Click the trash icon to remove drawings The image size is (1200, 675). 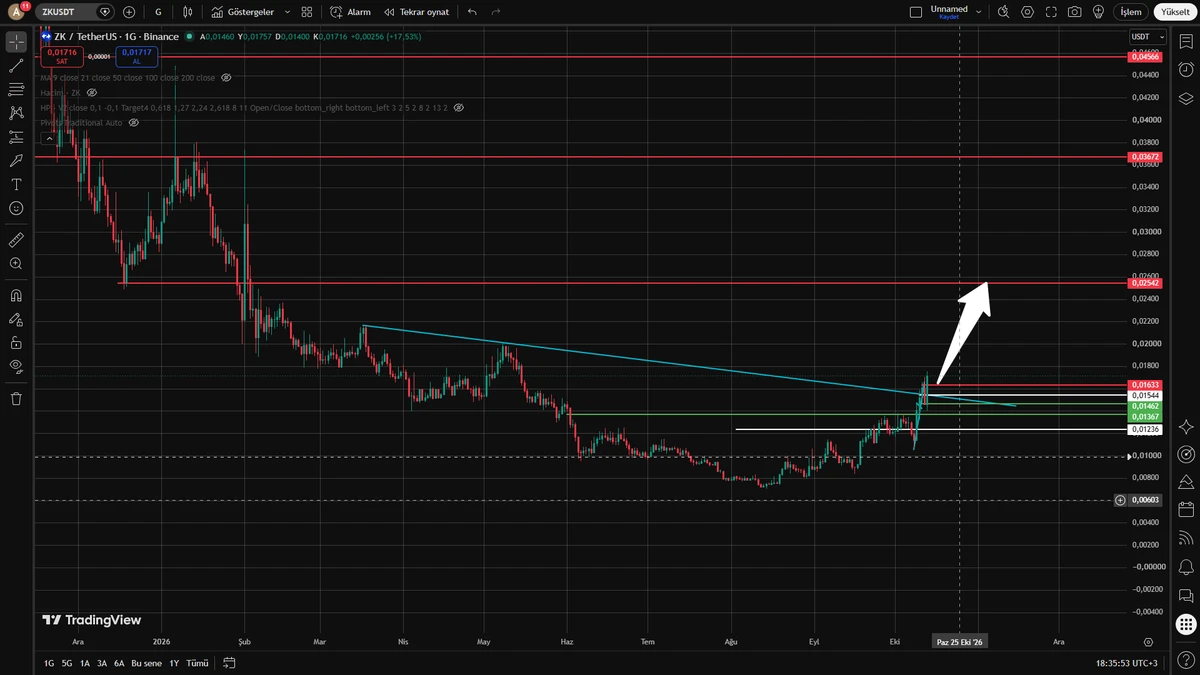tap(16, 399)
